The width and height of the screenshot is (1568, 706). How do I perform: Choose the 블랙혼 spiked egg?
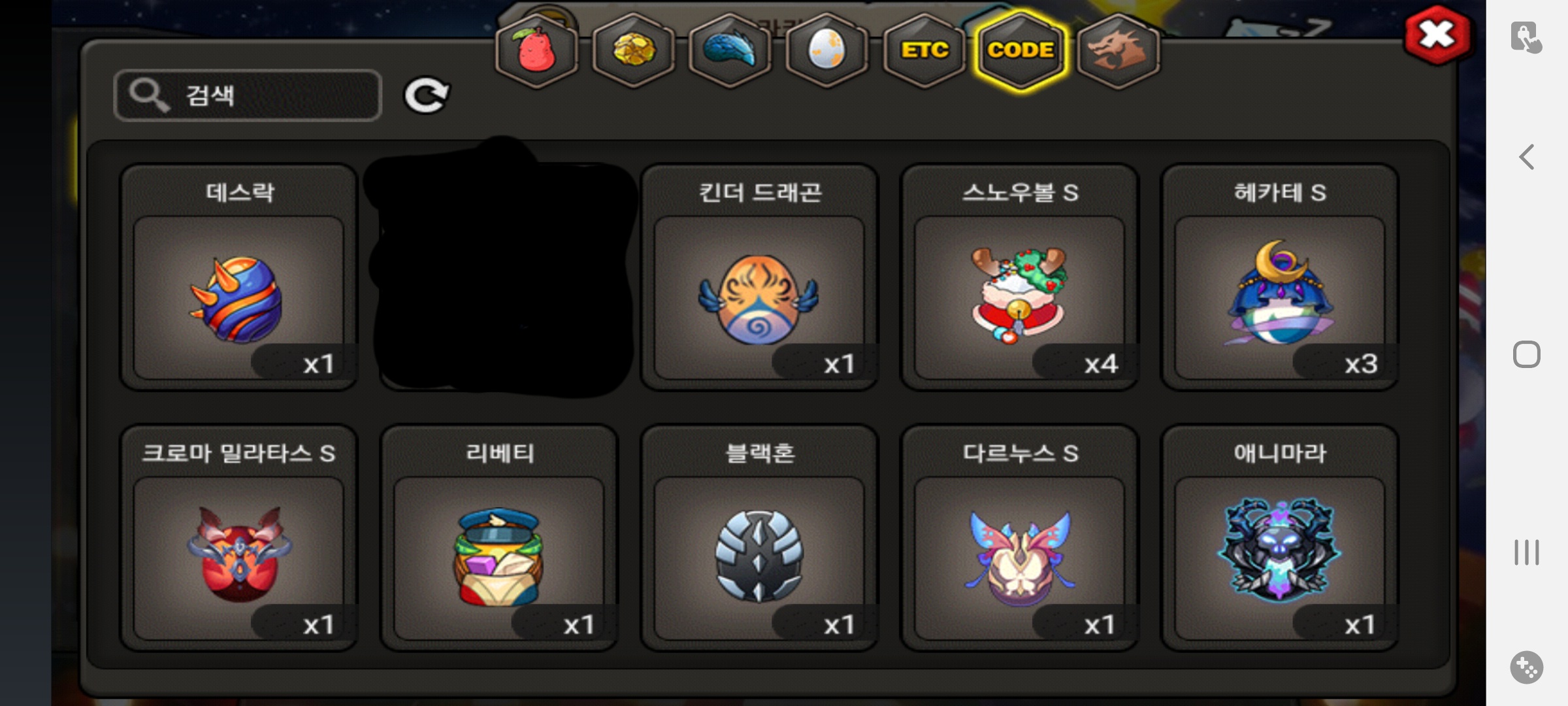click(759, 538)
